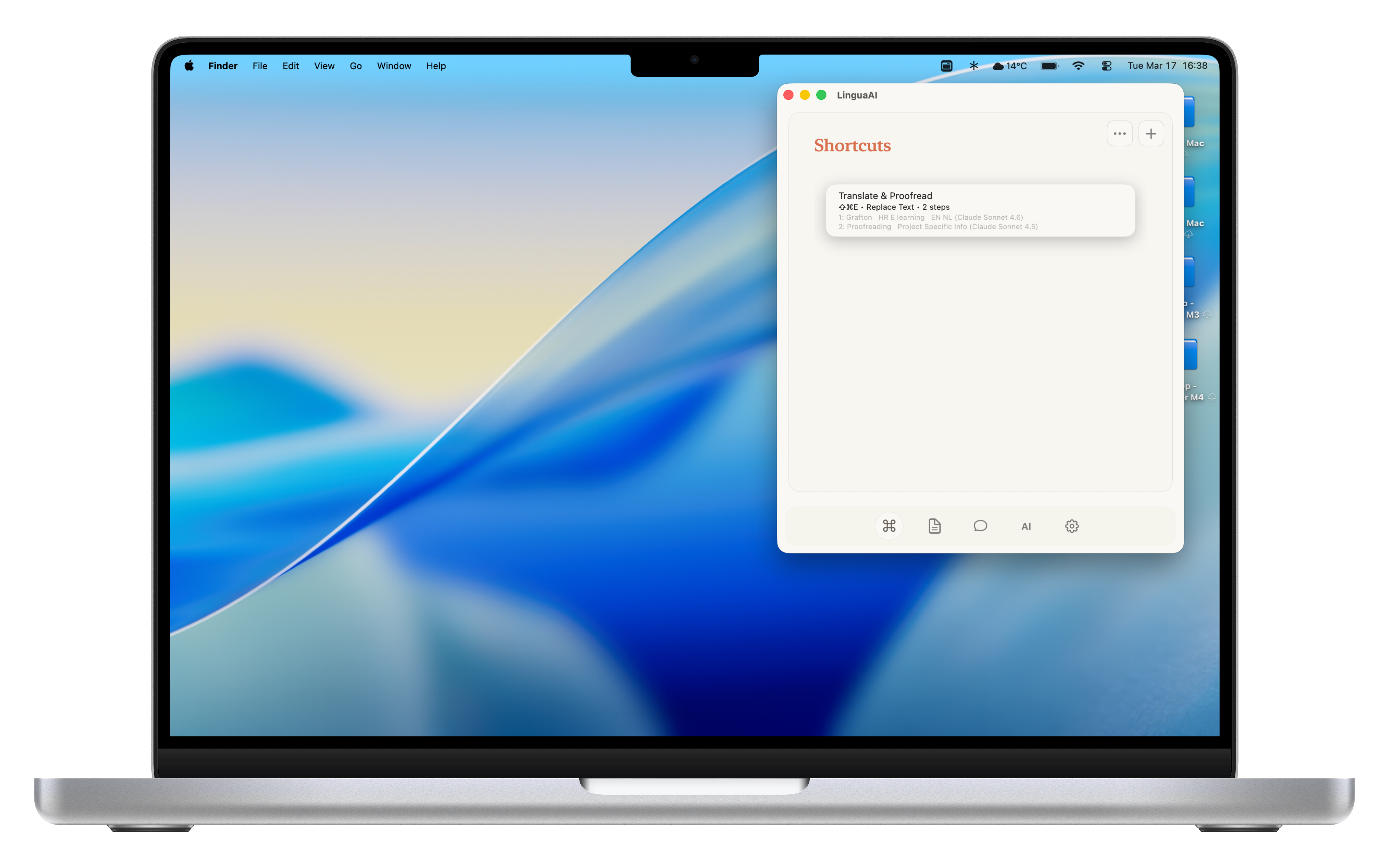
Task: Open the Go menu
Action: 355,66
